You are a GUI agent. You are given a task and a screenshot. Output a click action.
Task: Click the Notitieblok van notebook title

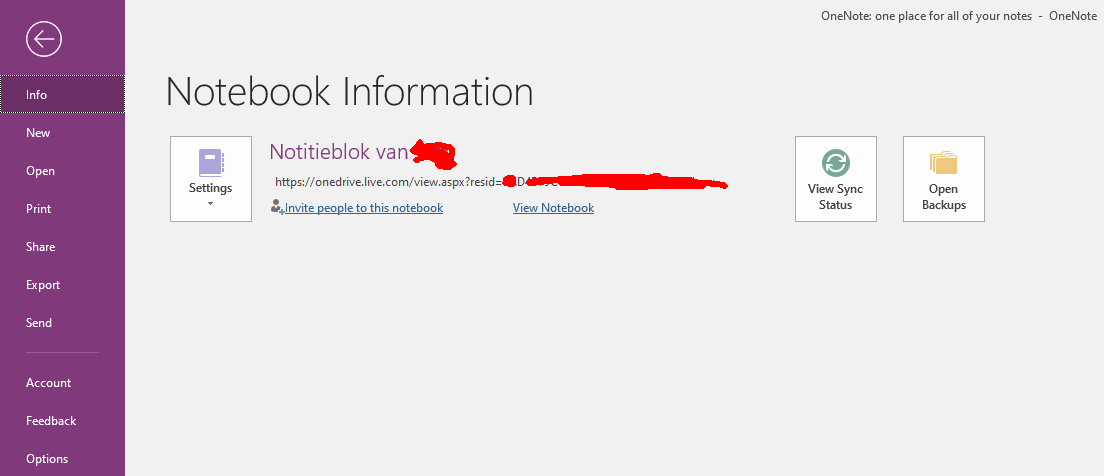click(x=339, y=151)
